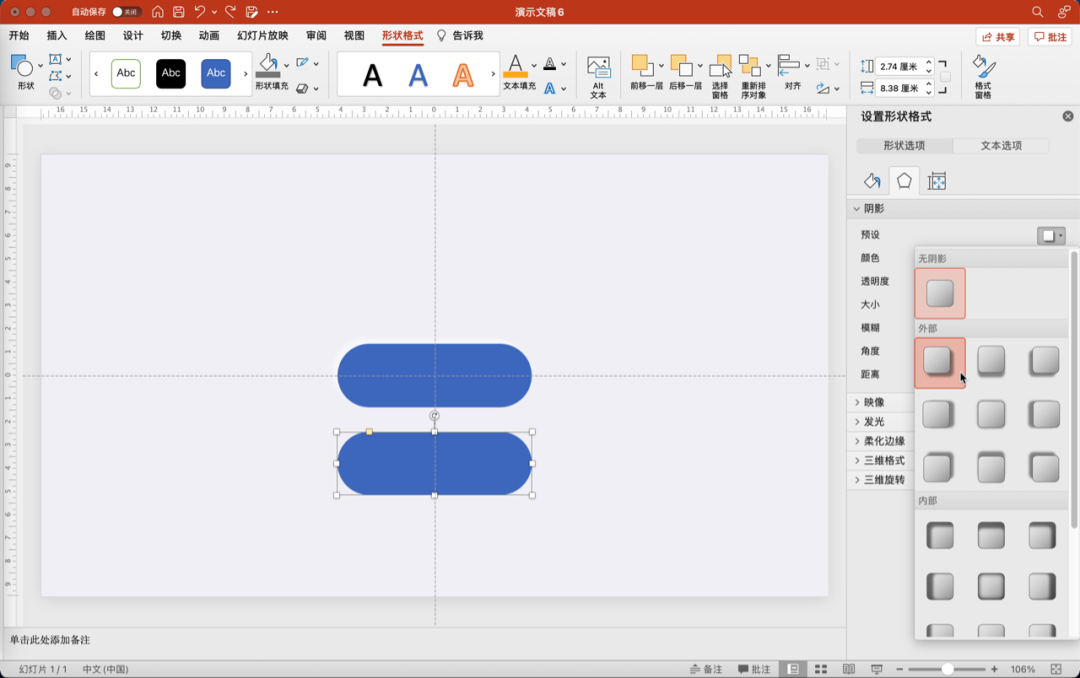
Task: Click the 共享 (Share) button
Action: coord(998,37)
